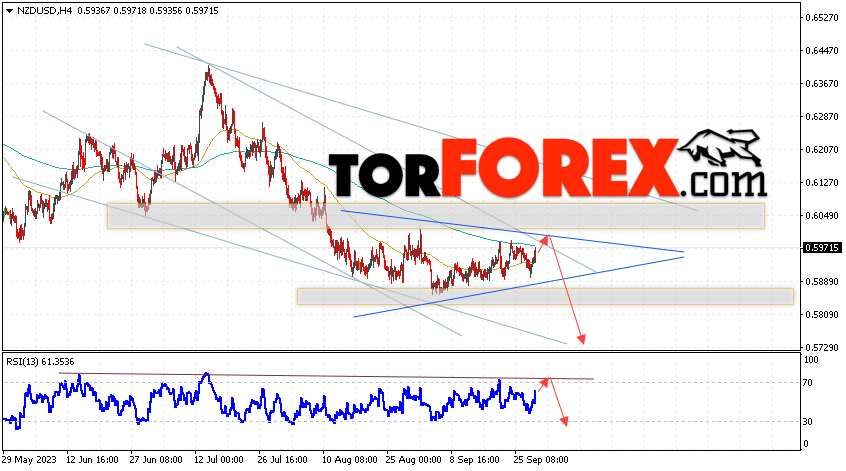Image resolution: width=846 pixels, height=471 pixels.
Task: Select price level 0.65270 on axis
Action: click(x=822, y=18)
